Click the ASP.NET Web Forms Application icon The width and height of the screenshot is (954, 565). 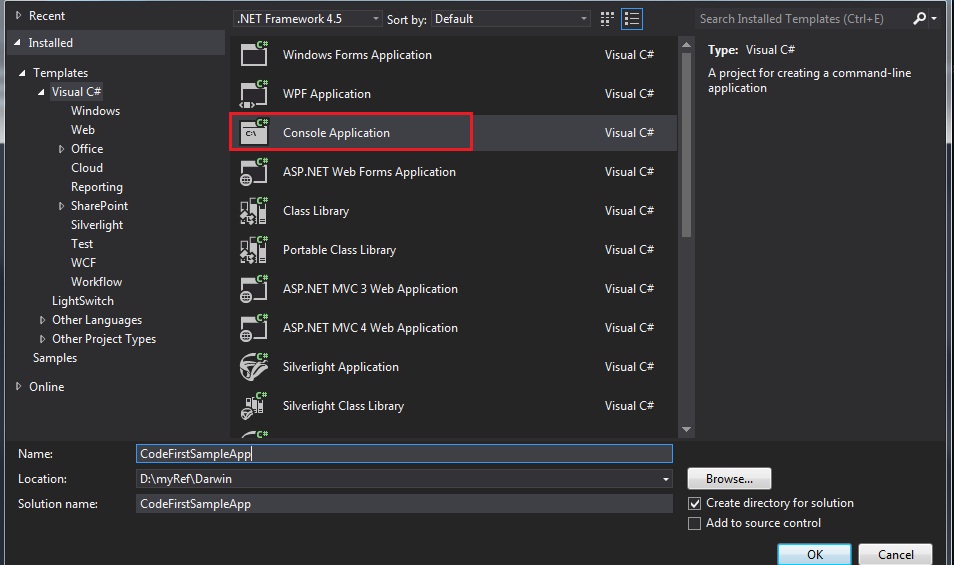pyautogui.click(x=254, y=172)
